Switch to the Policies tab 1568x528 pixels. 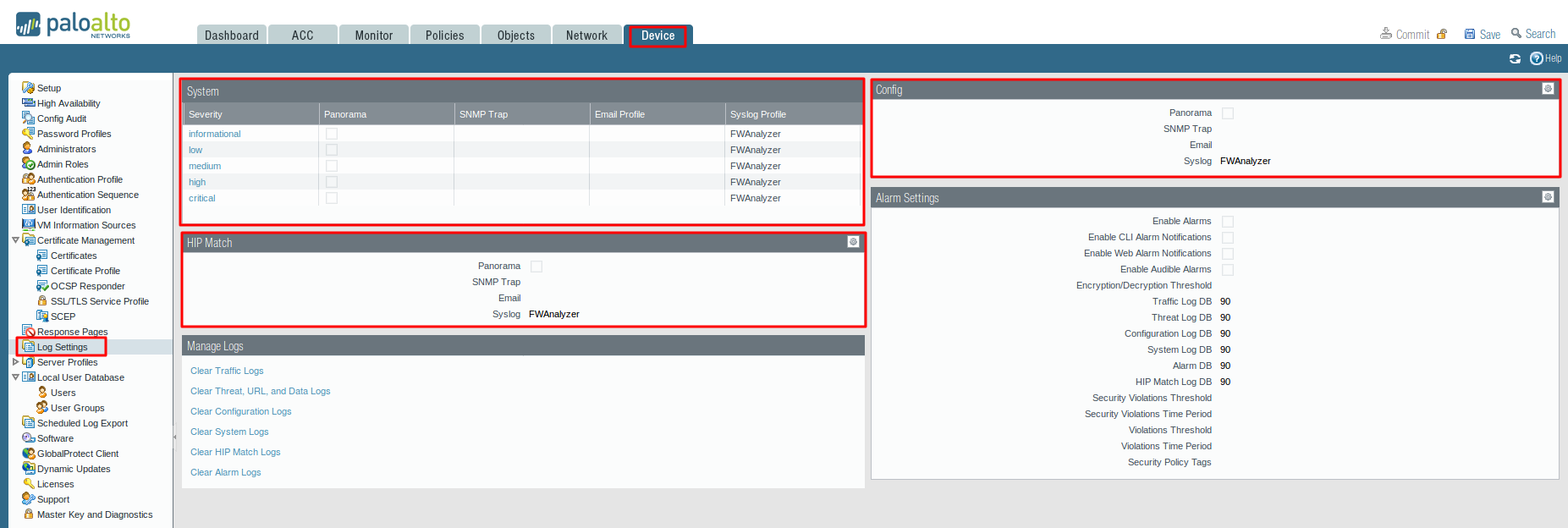click(x=444, y=36)
